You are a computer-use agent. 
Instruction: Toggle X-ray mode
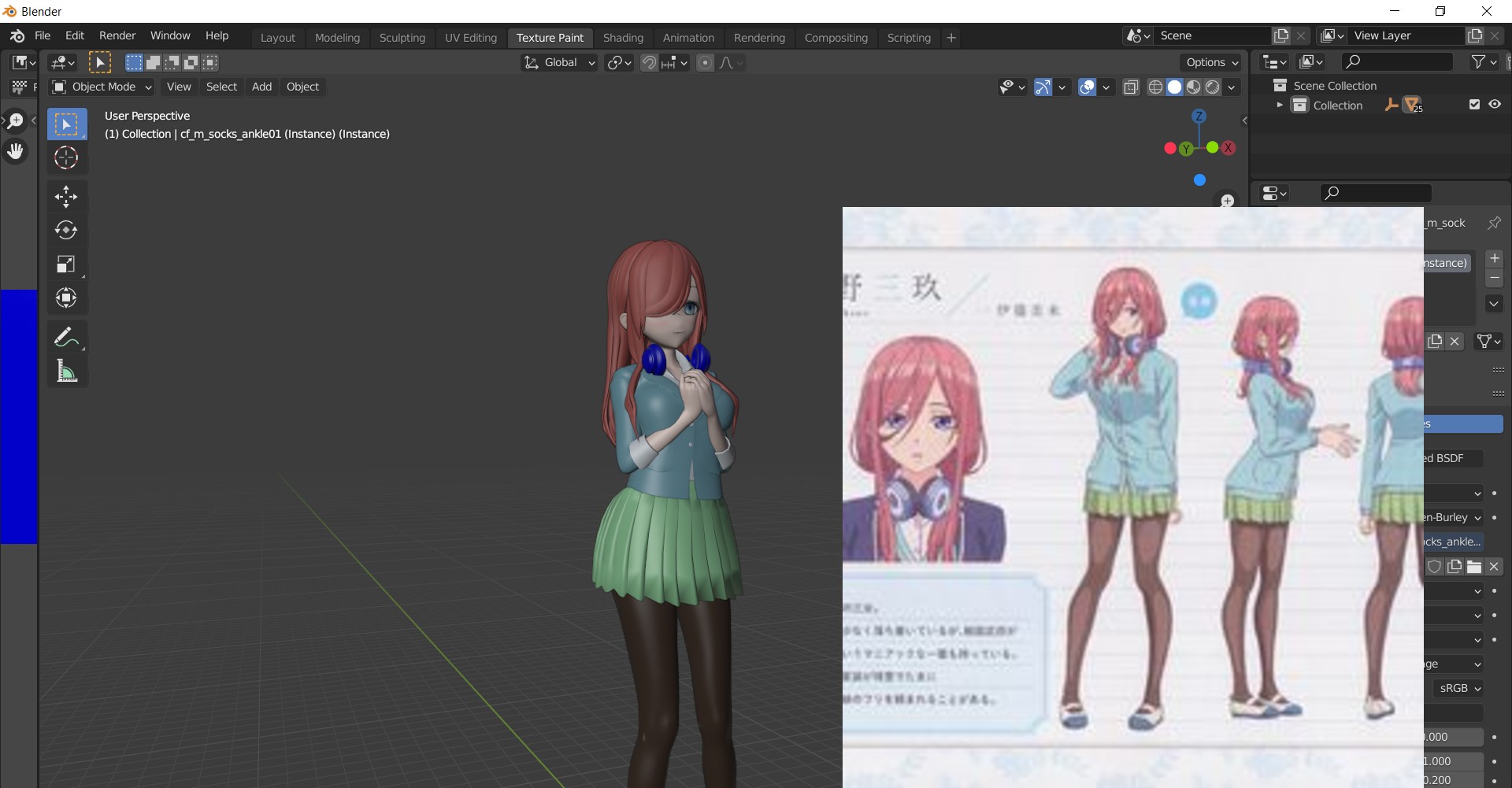[1131, 87]
